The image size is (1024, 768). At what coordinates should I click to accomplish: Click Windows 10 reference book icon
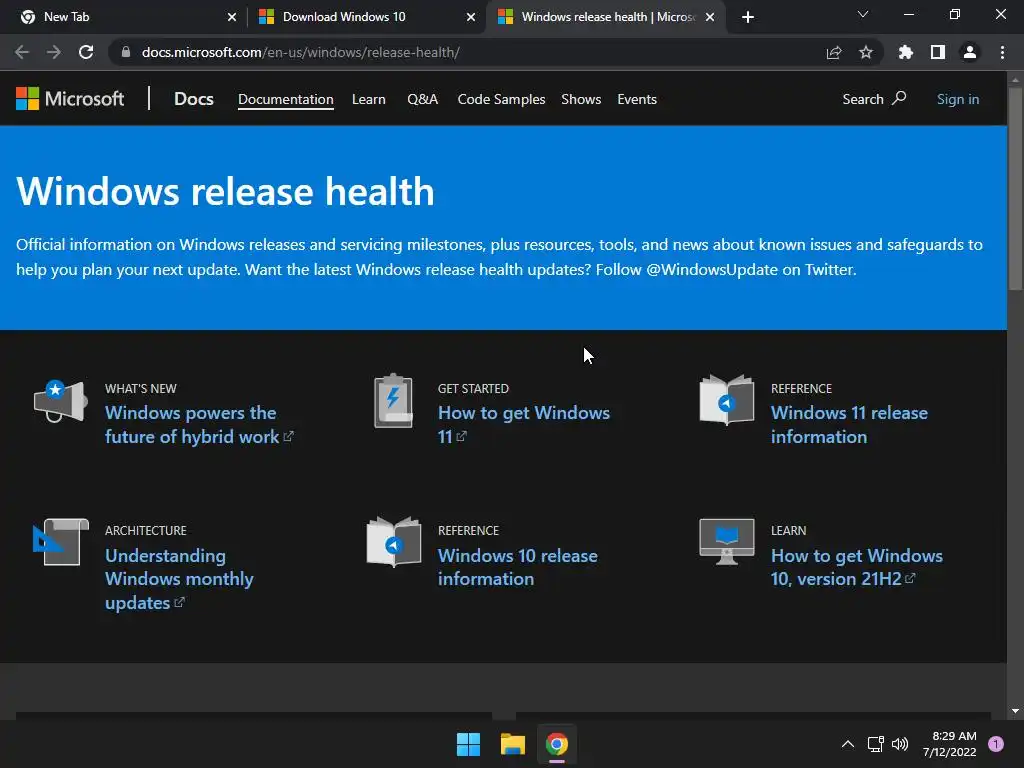(393, 542)
